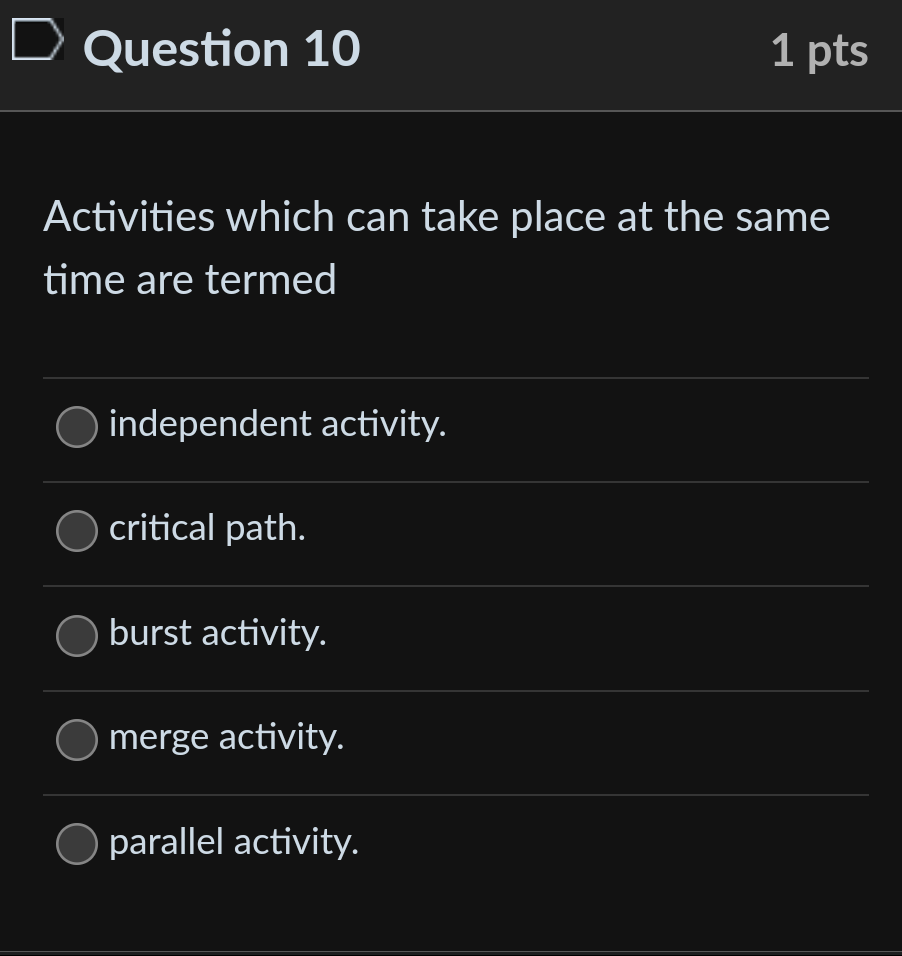Image resolution: width=902 pixels, height=956 pixels.
Task: Select the 'merge activity.' answer option
Action: pyautogui.click(x=76, y=741)
